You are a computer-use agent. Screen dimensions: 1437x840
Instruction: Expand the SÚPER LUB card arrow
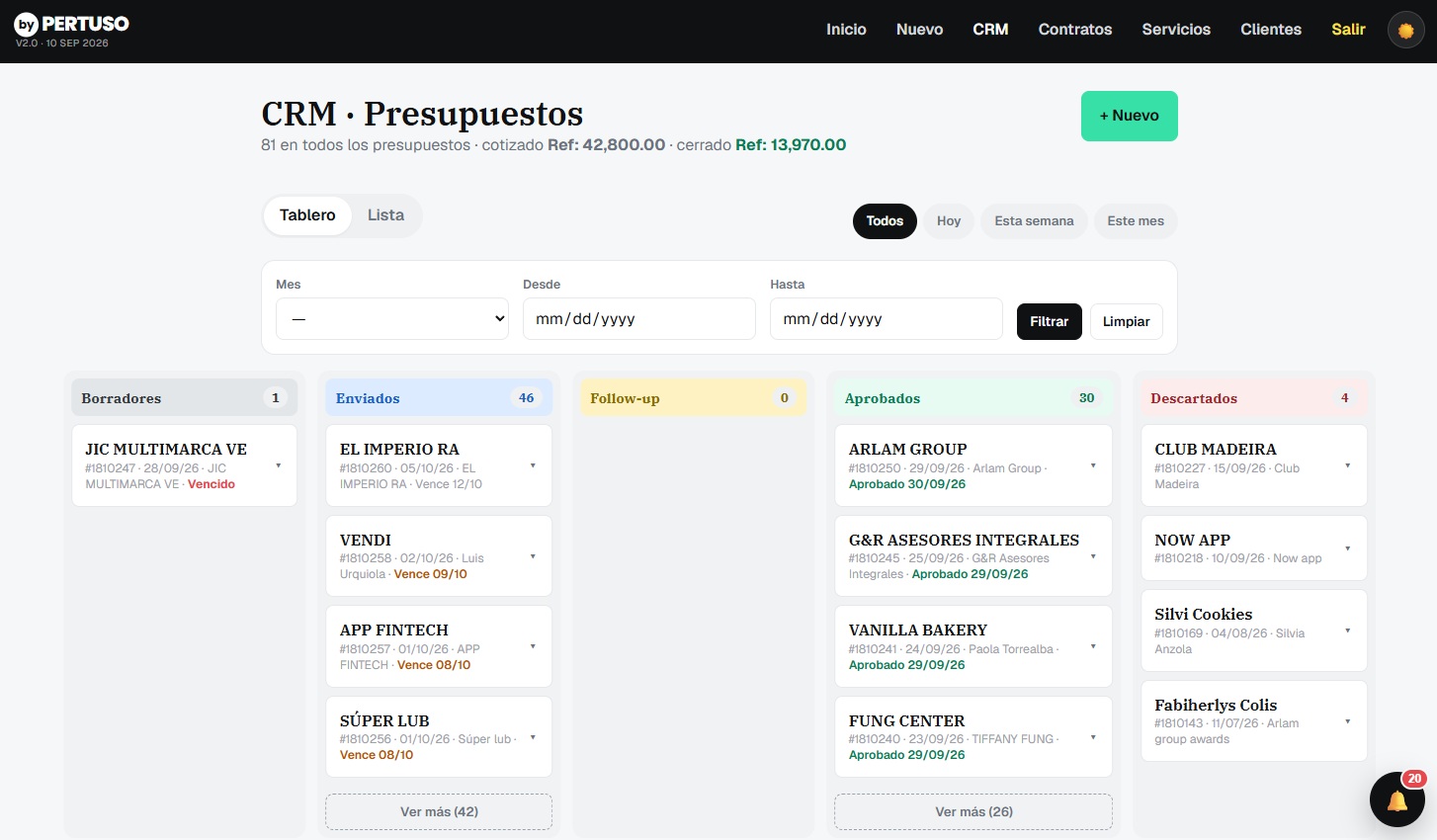coord(533,737)
